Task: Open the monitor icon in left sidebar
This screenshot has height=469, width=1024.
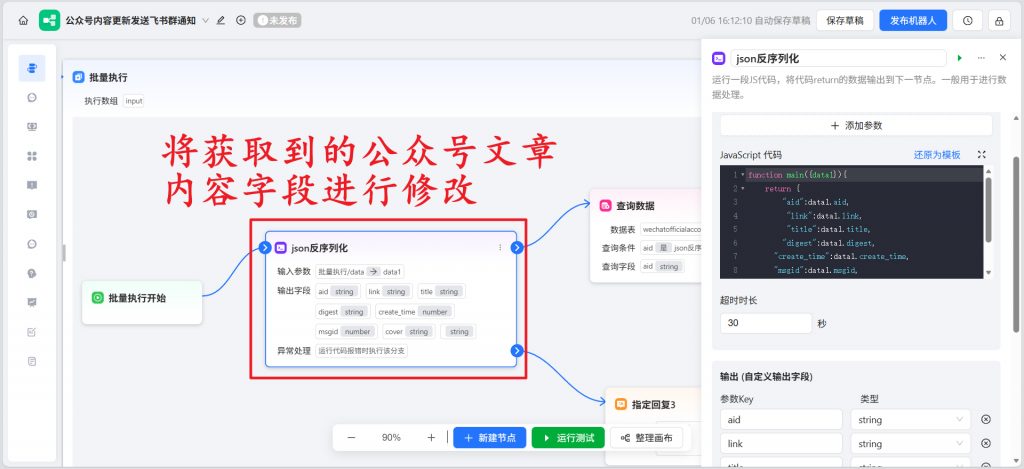Action: pyautogui.click(x=32, y=127)
